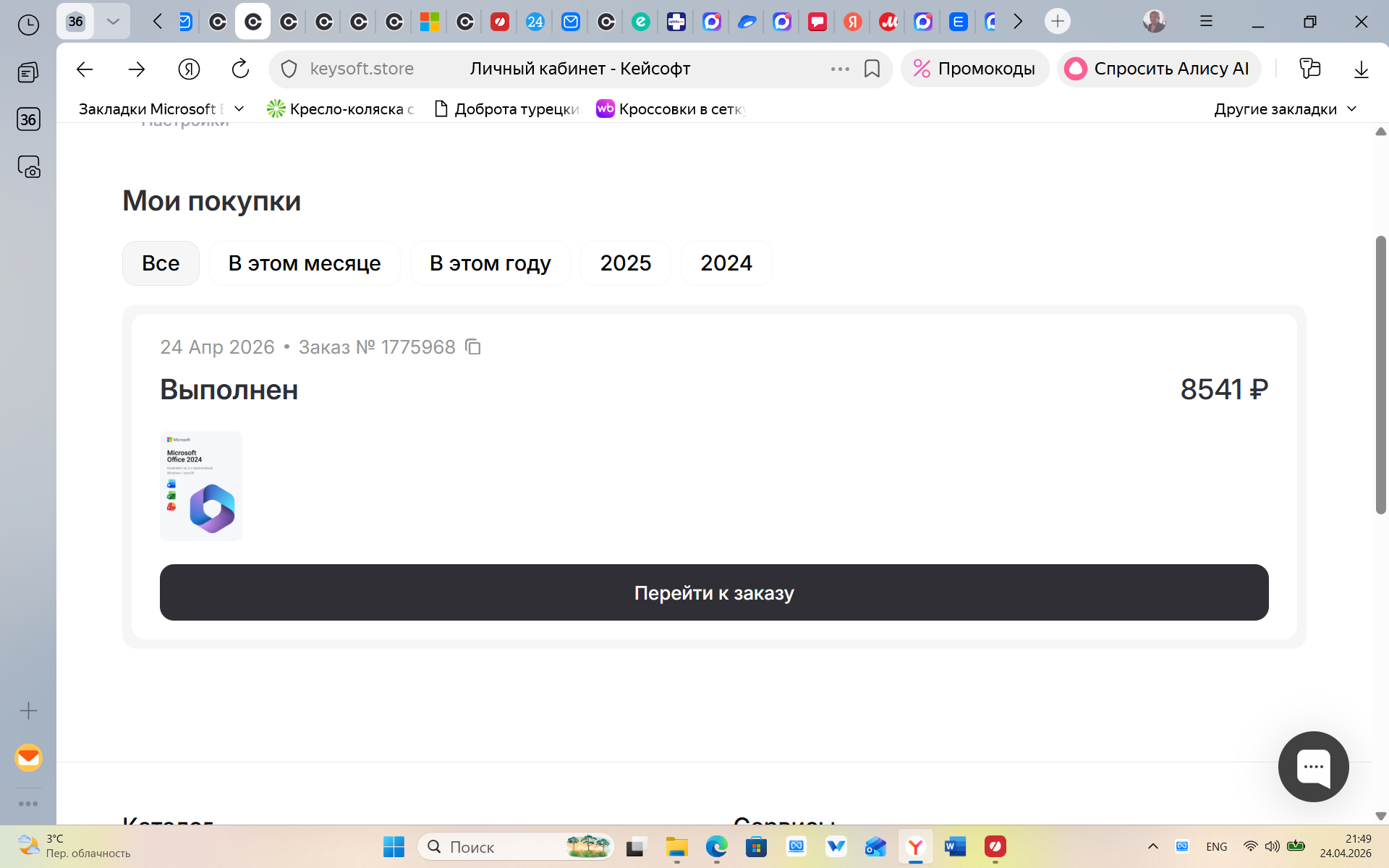Viewport: 1389px width, 868px height.
Task: Open the live chat bubble widget
Action: pyautogui.click(x=1312, y=766)
